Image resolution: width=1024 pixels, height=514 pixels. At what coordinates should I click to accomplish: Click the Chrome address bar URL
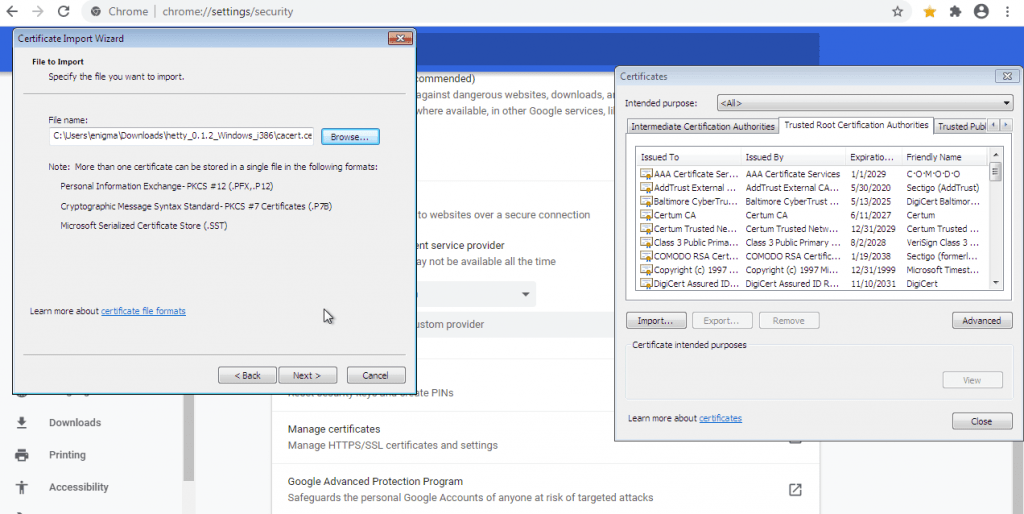click(x=227, y=11)
